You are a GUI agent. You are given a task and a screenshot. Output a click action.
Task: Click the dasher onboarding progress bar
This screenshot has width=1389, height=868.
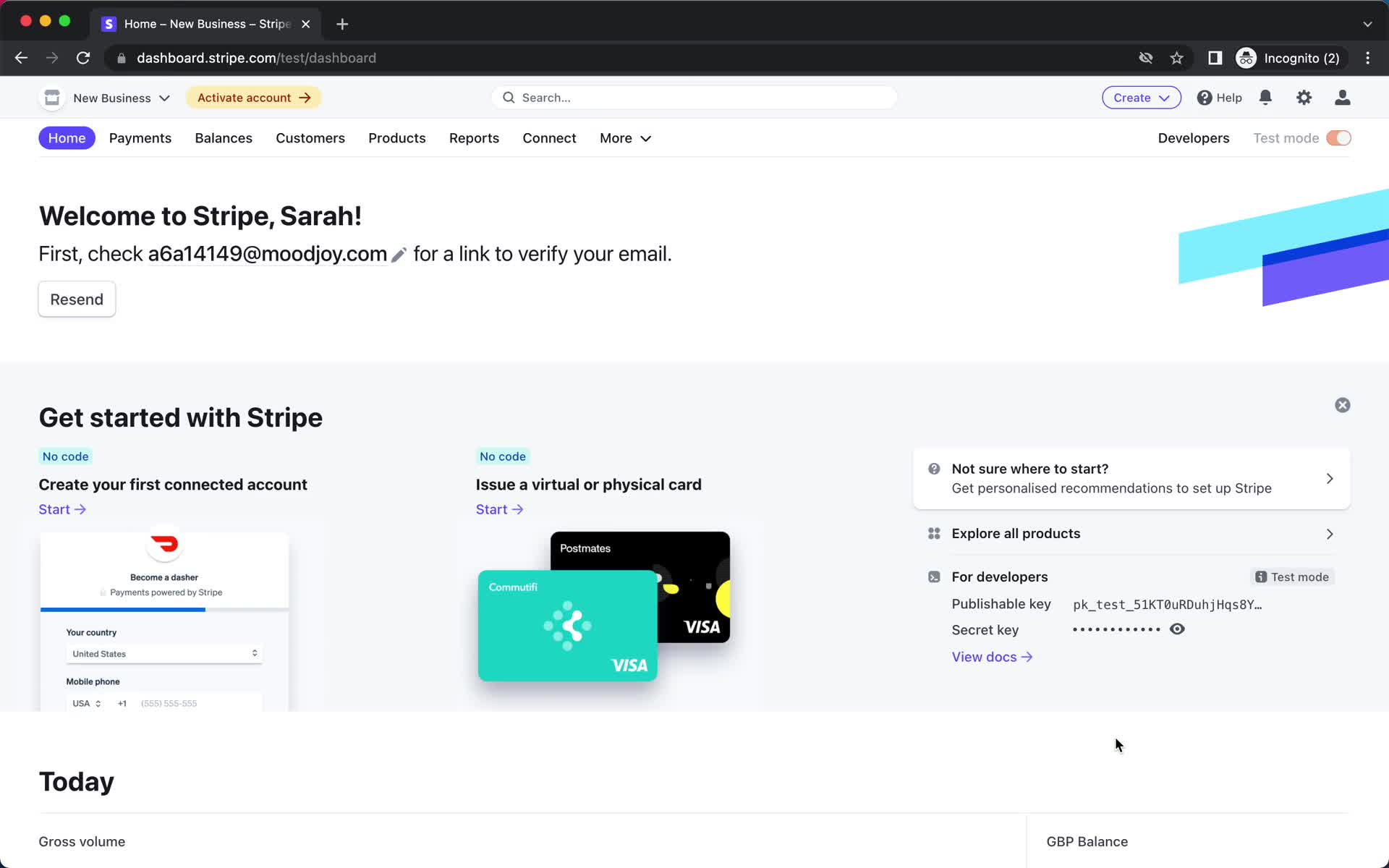[x=165, y=610]
